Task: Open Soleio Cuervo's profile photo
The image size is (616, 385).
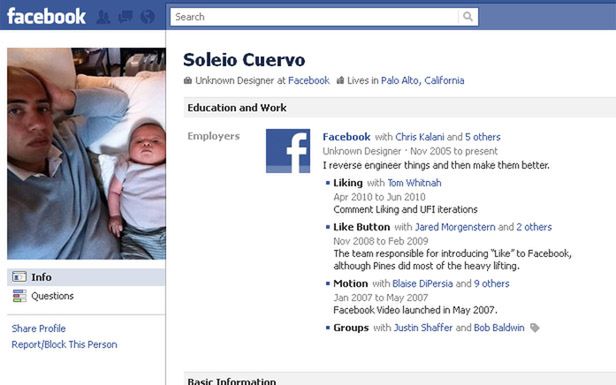Action: (x=86, y=154)
